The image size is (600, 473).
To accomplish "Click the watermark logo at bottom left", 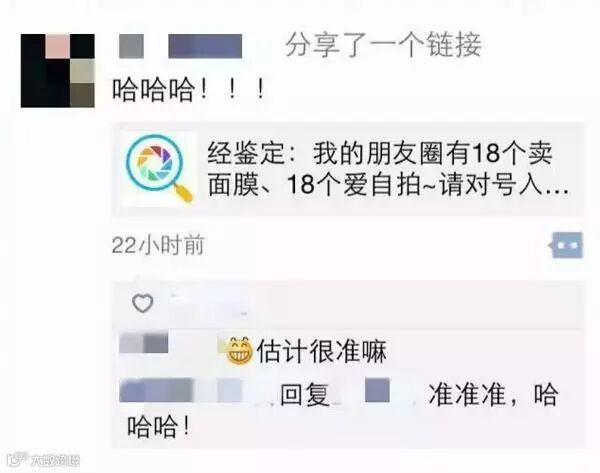I will (43, 459).
